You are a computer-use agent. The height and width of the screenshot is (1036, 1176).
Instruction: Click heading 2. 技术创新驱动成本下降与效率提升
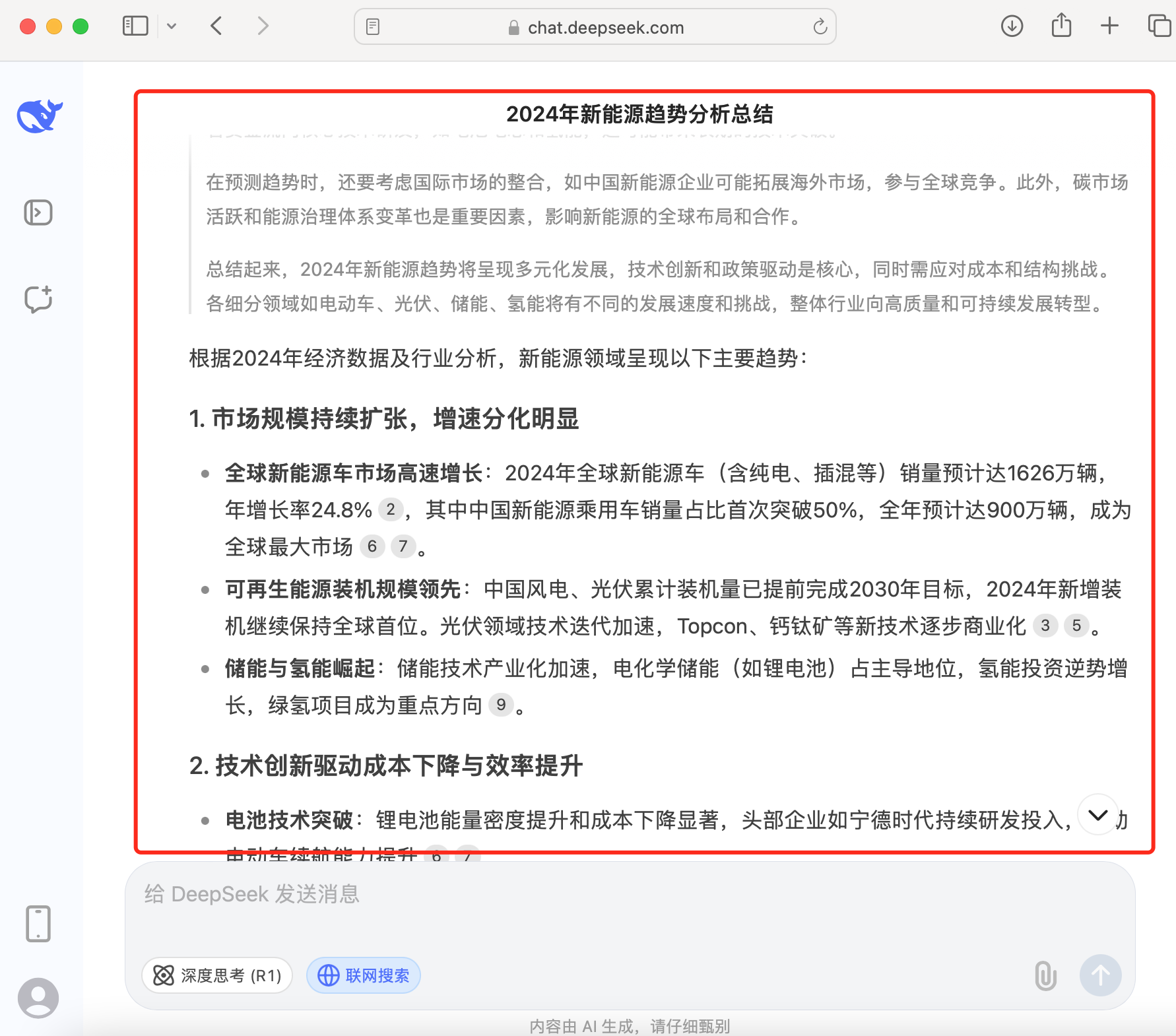pos(385,766)
